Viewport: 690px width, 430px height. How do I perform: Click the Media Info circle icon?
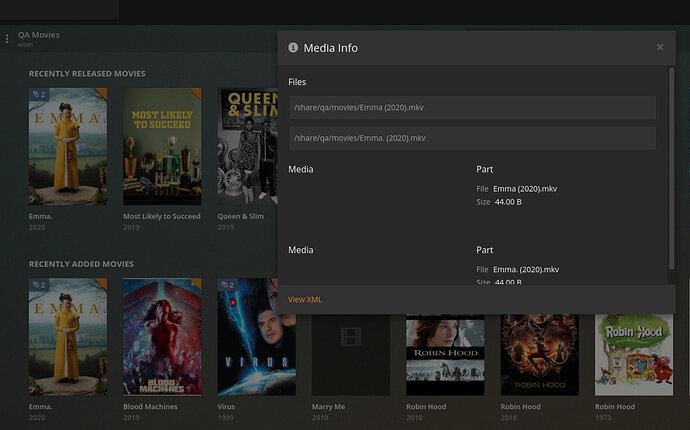[293, 48]
